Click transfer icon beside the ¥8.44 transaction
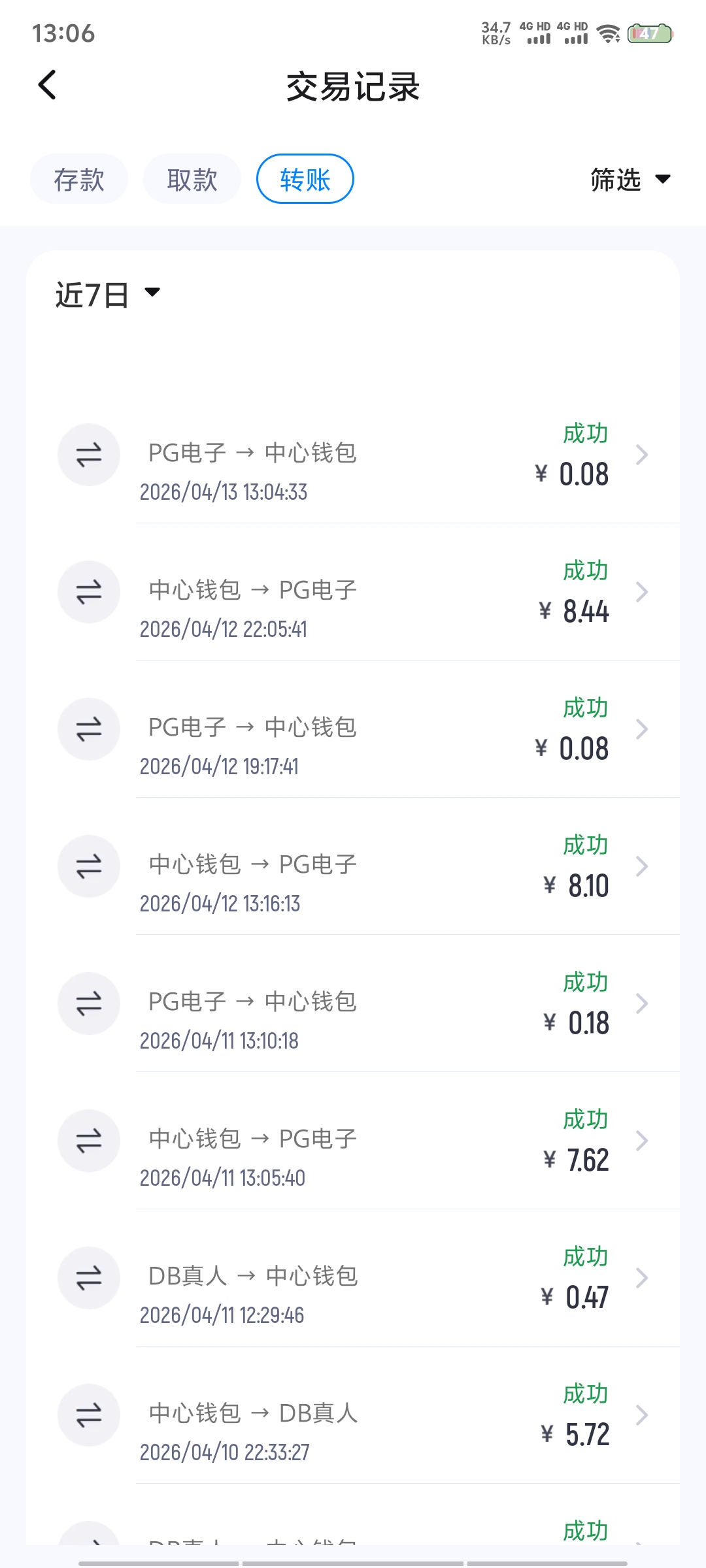 pos(89,592)
